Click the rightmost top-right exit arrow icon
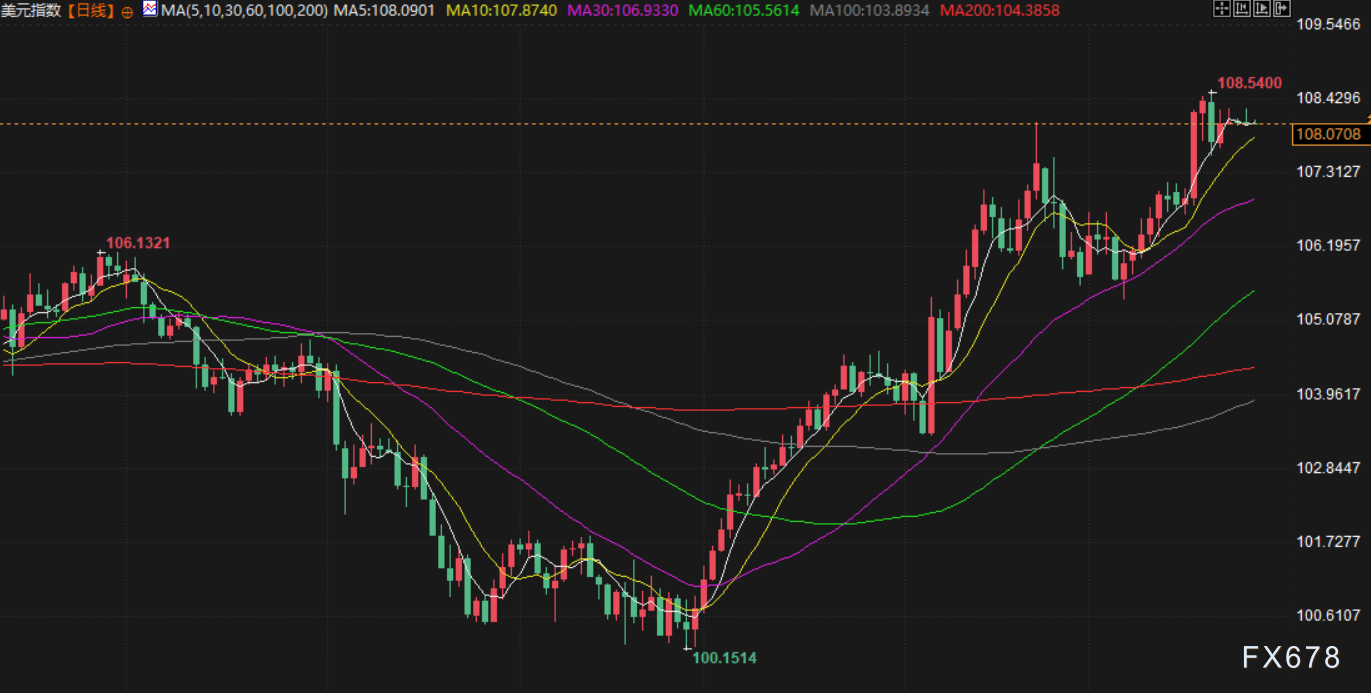Image resolution: width=1371 pixels, height=693 pixels. click(1280, 9)
